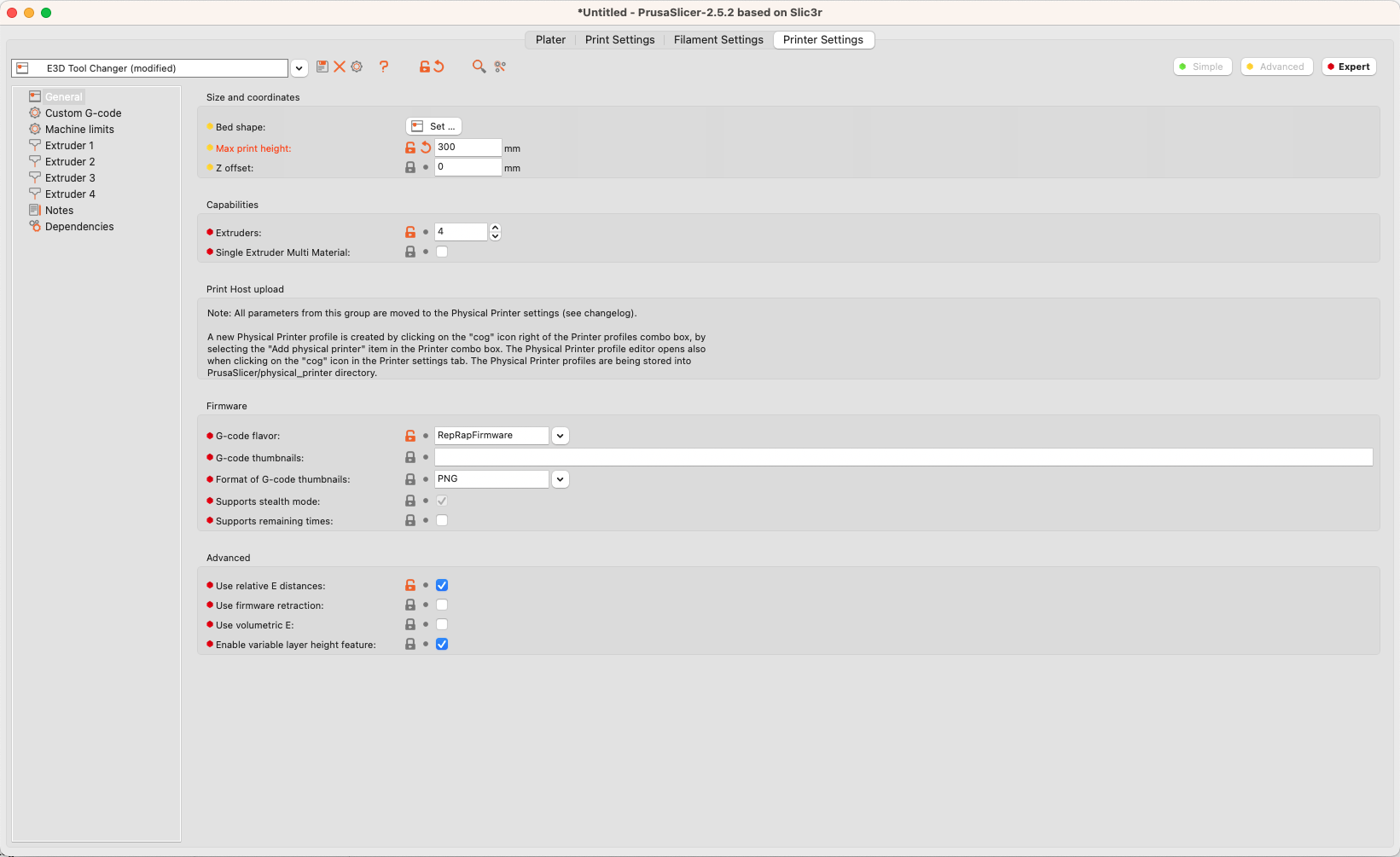Delete the preset with the X icon

point(340,67)
